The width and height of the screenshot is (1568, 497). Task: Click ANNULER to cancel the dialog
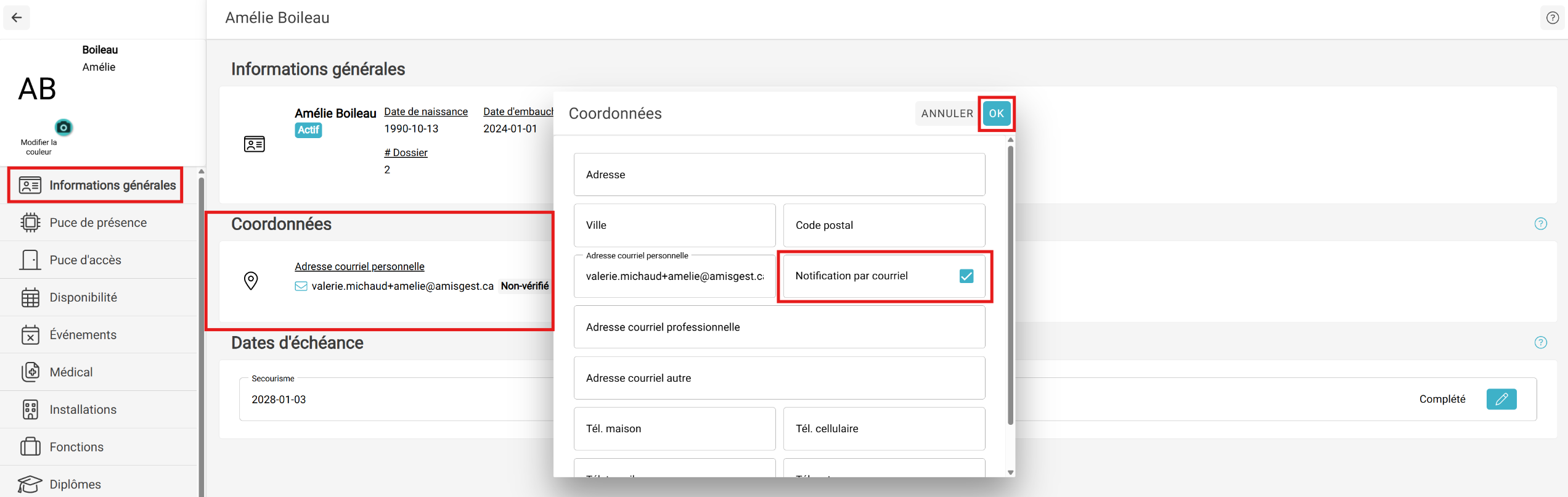point(947,113)
